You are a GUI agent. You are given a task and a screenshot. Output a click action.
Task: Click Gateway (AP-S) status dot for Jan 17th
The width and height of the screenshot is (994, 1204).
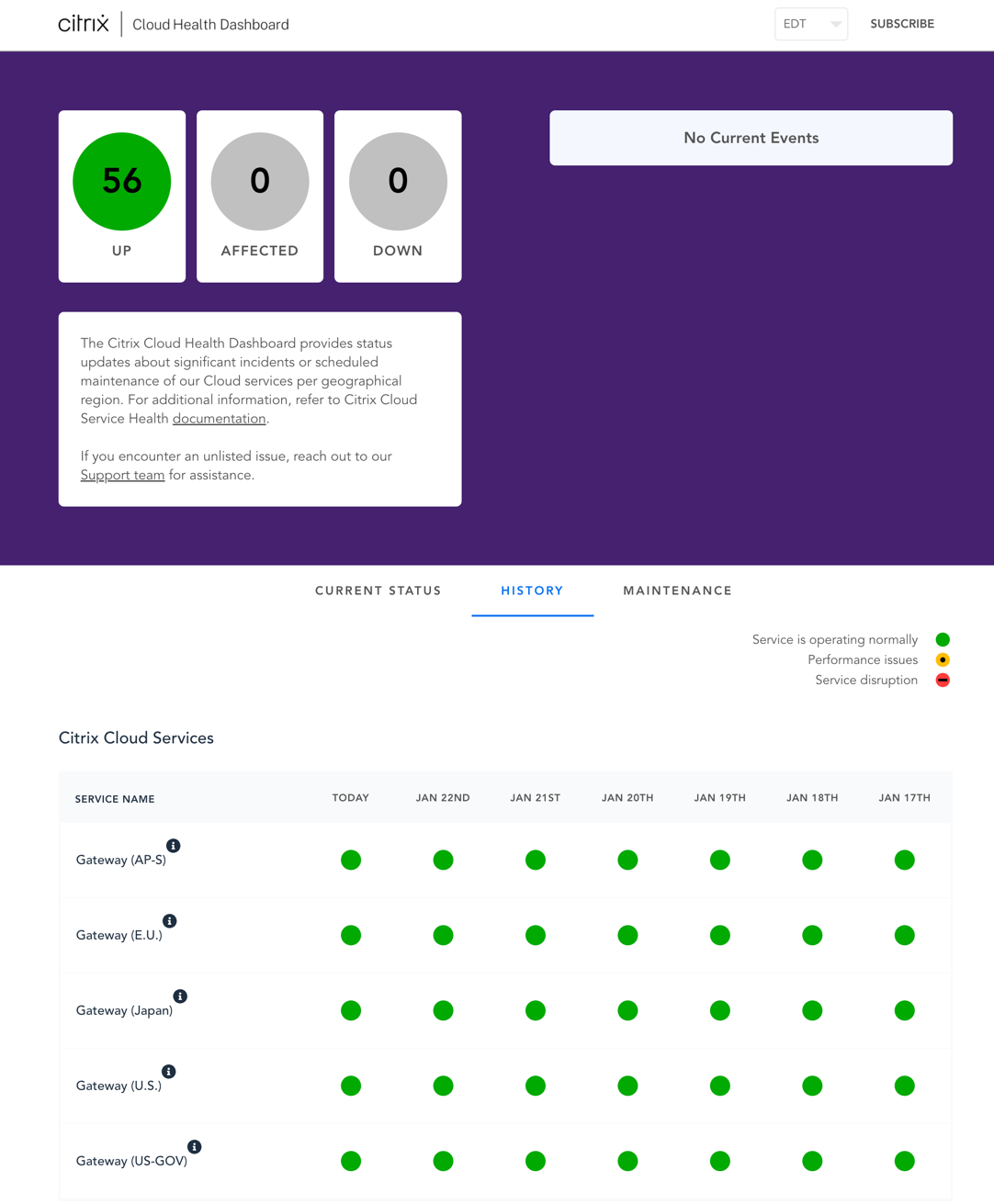(x=904, y=860)
